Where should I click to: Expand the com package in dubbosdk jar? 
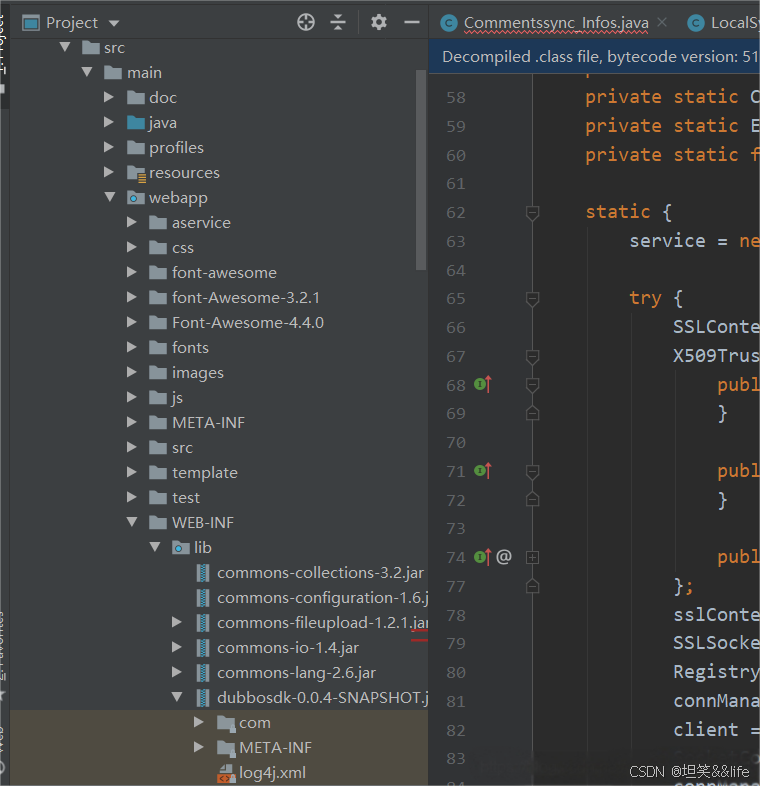coord(199,722)
